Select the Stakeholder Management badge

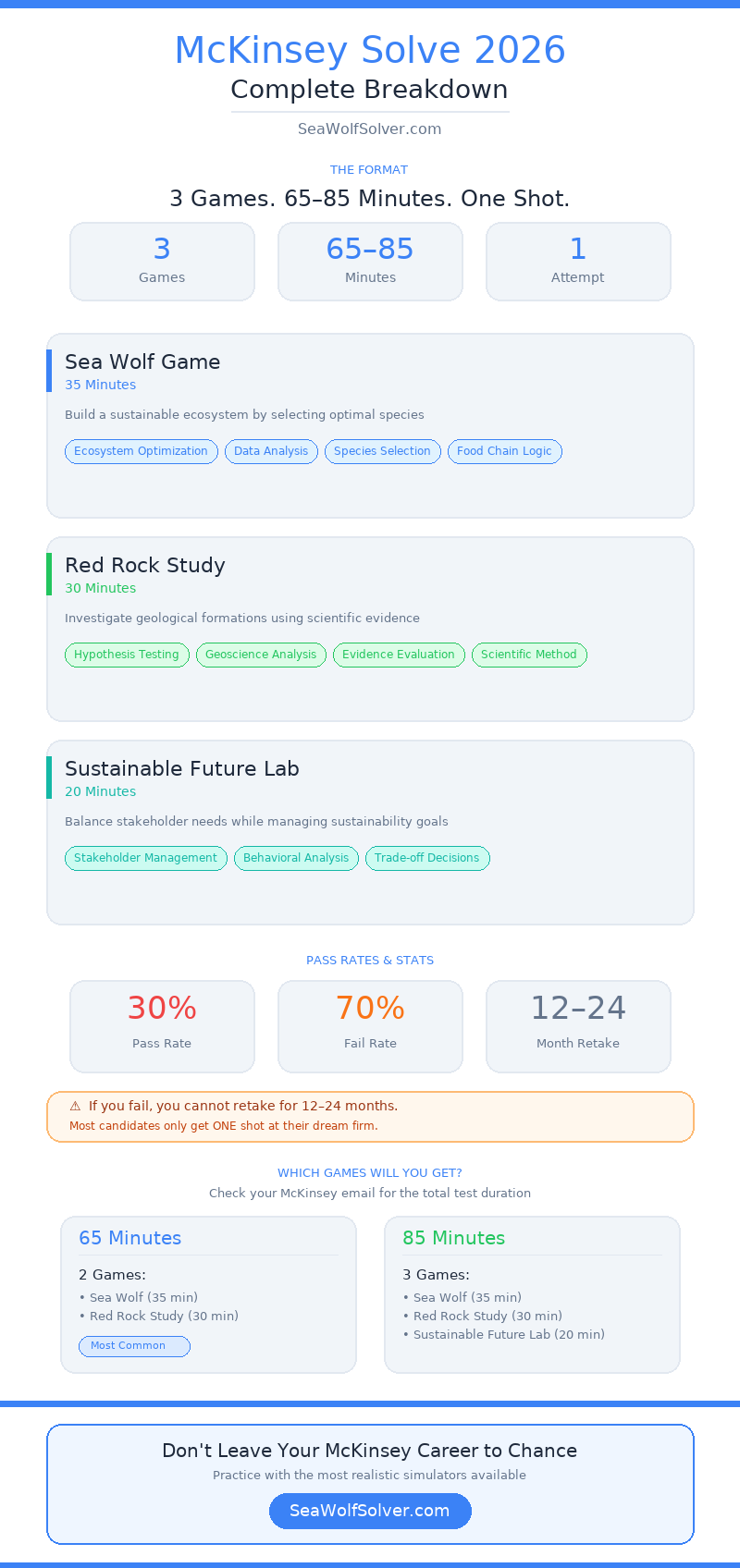[145, 858]
